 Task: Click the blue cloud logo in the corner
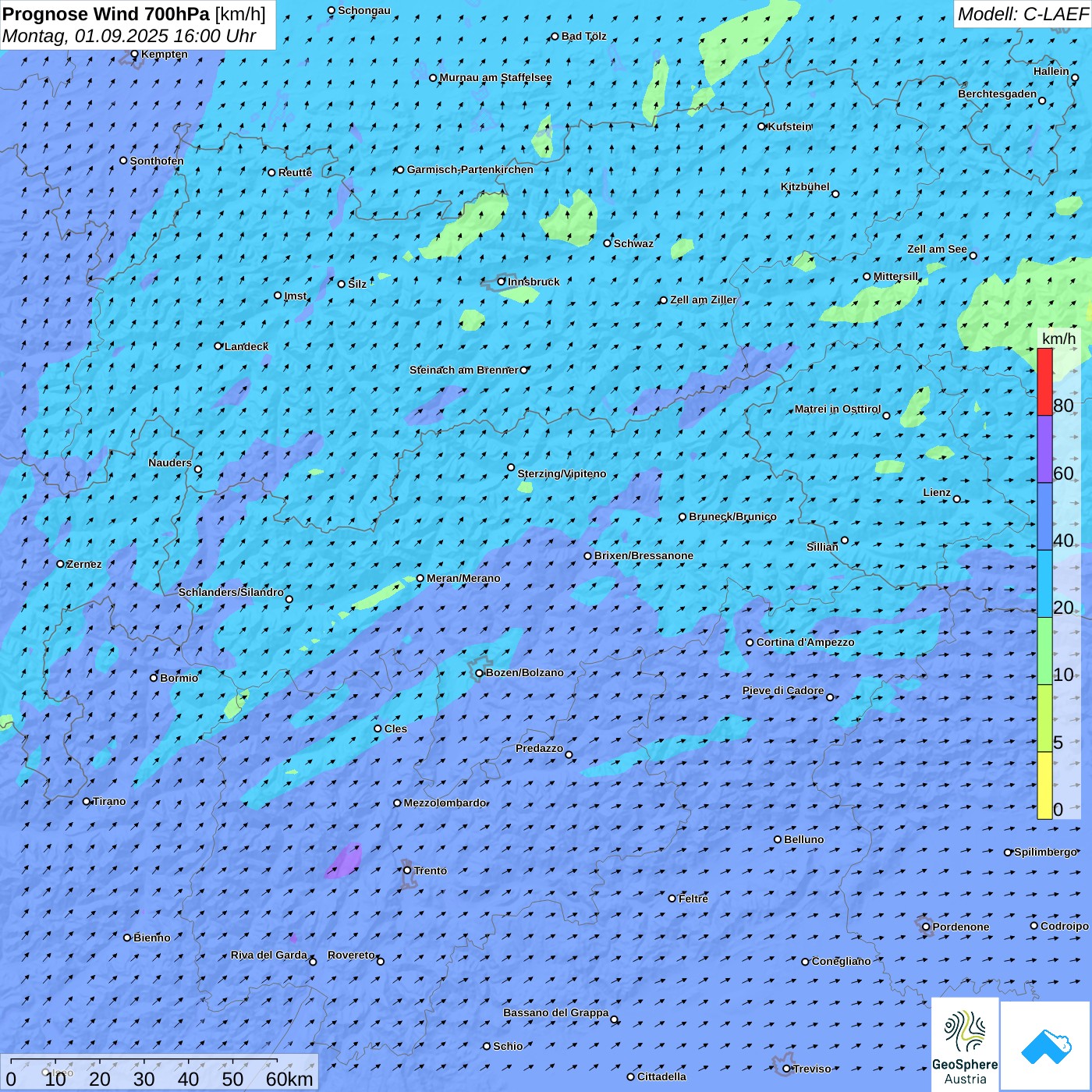click(1046, 1045)
